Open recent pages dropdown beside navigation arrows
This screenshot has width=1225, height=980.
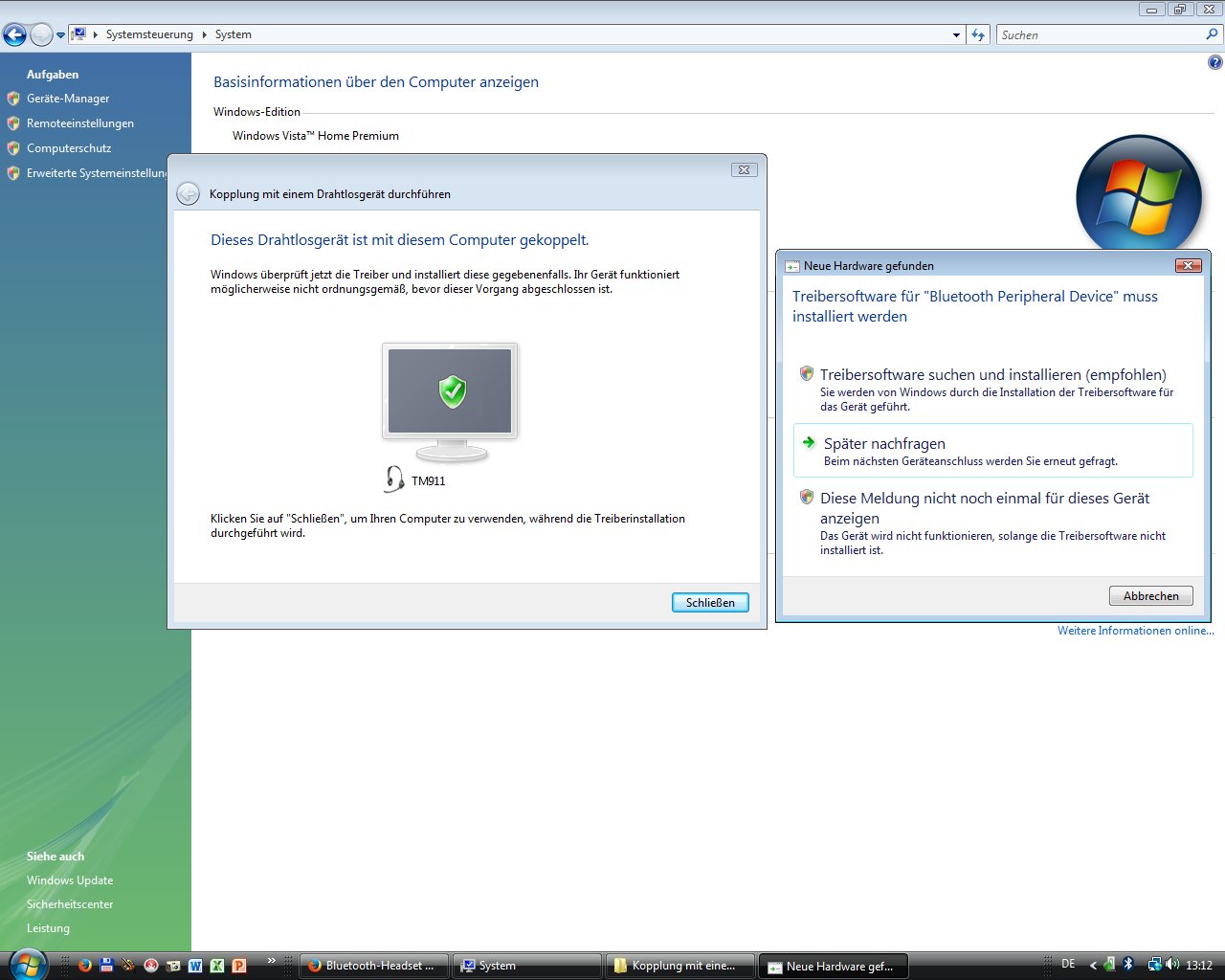(61, 35)
